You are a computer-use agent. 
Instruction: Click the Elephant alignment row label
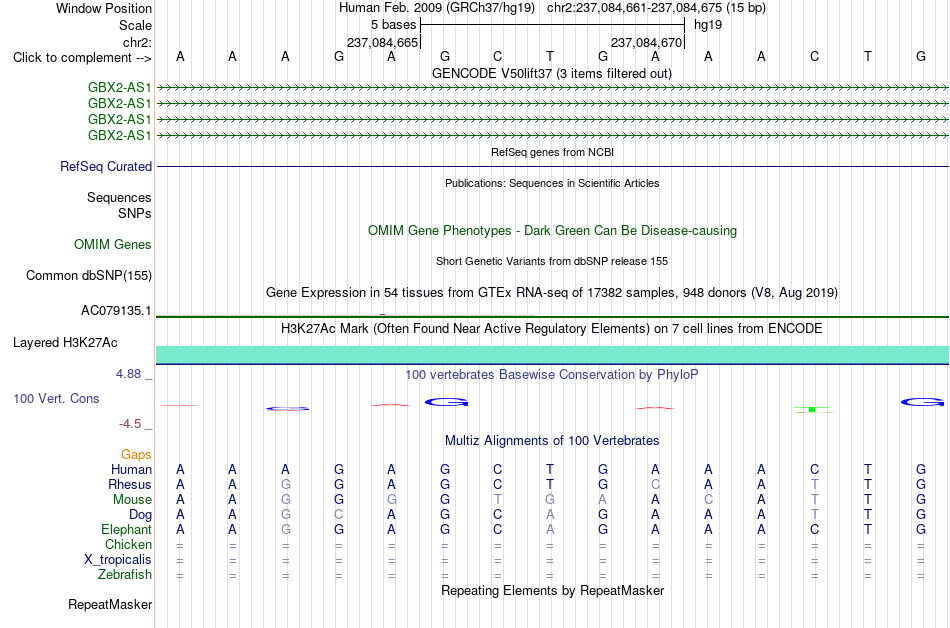(126, 530)
